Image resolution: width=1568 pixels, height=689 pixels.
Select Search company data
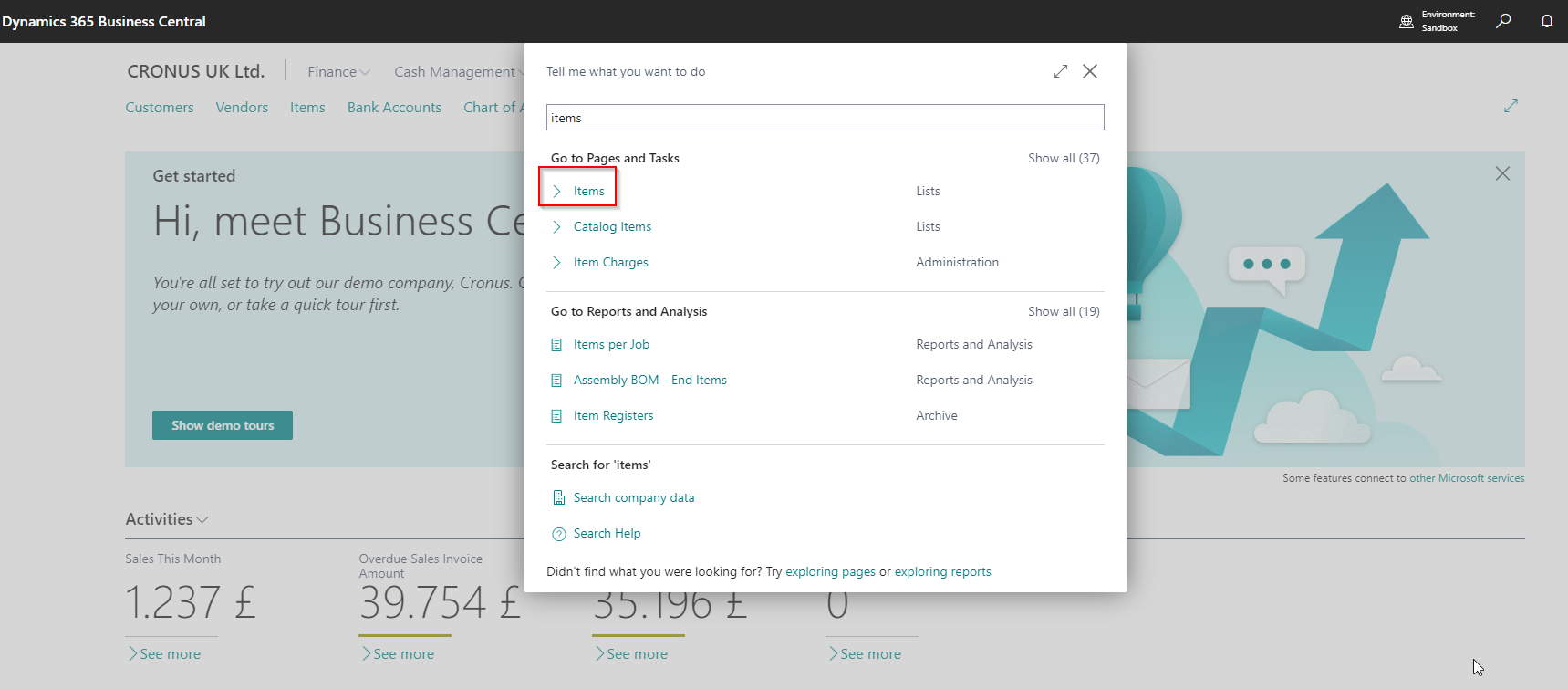pos(634,497)
